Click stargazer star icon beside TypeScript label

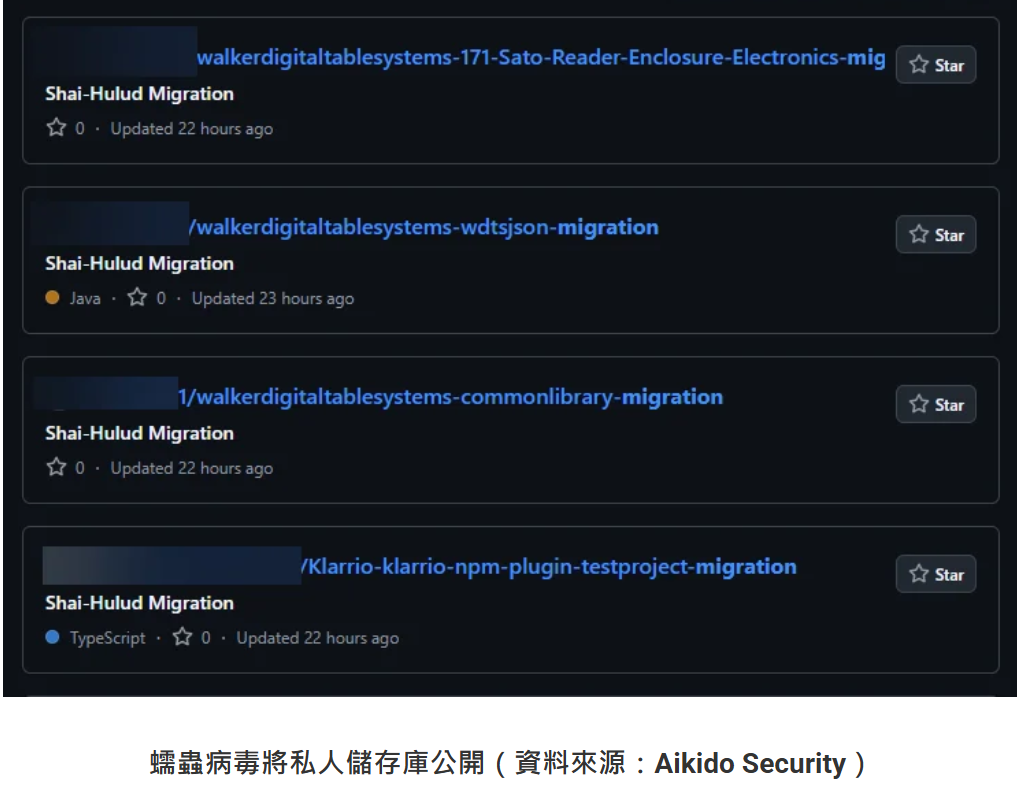[182, 638]
